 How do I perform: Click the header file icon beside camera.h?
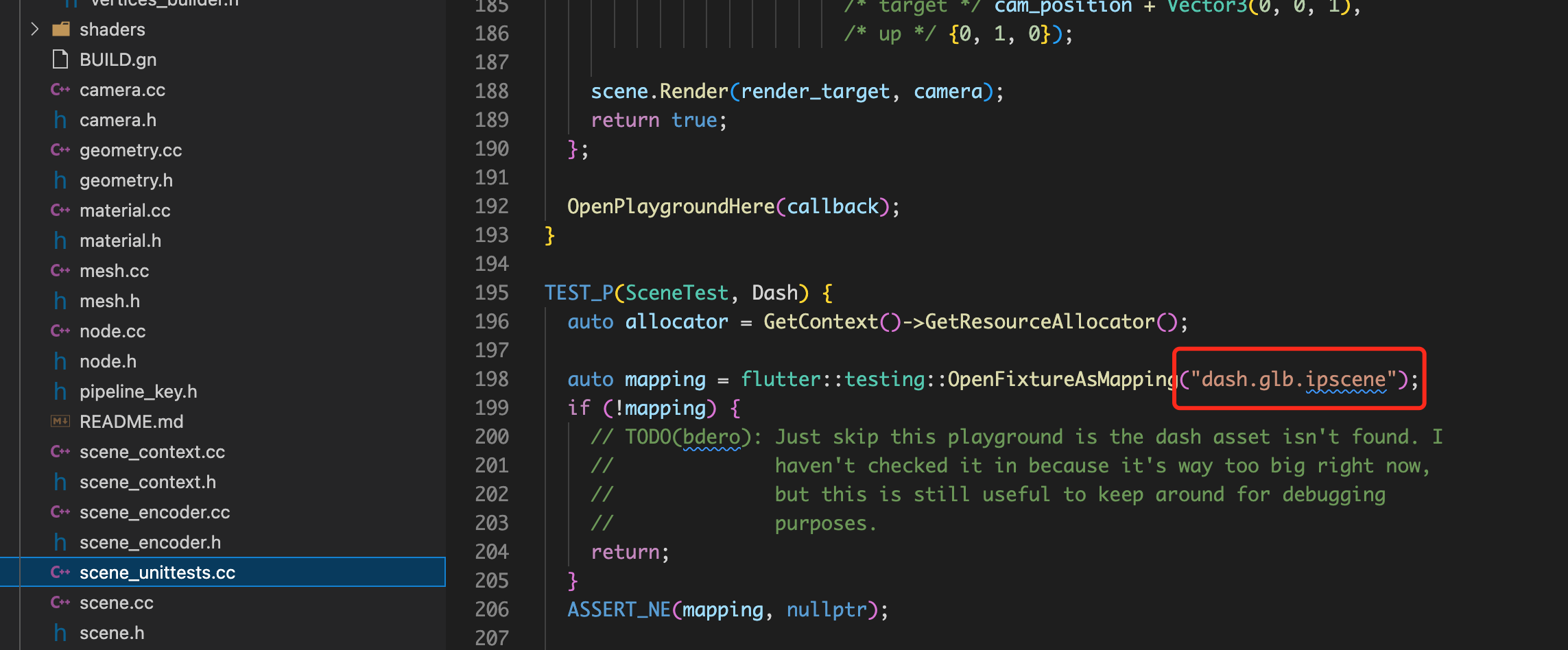(60, 119)
